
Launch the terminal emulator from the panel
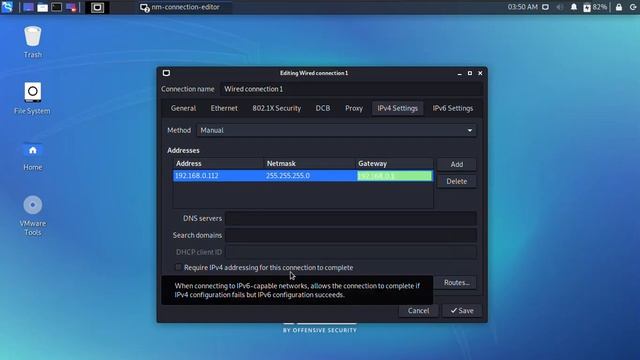point(57,7)
